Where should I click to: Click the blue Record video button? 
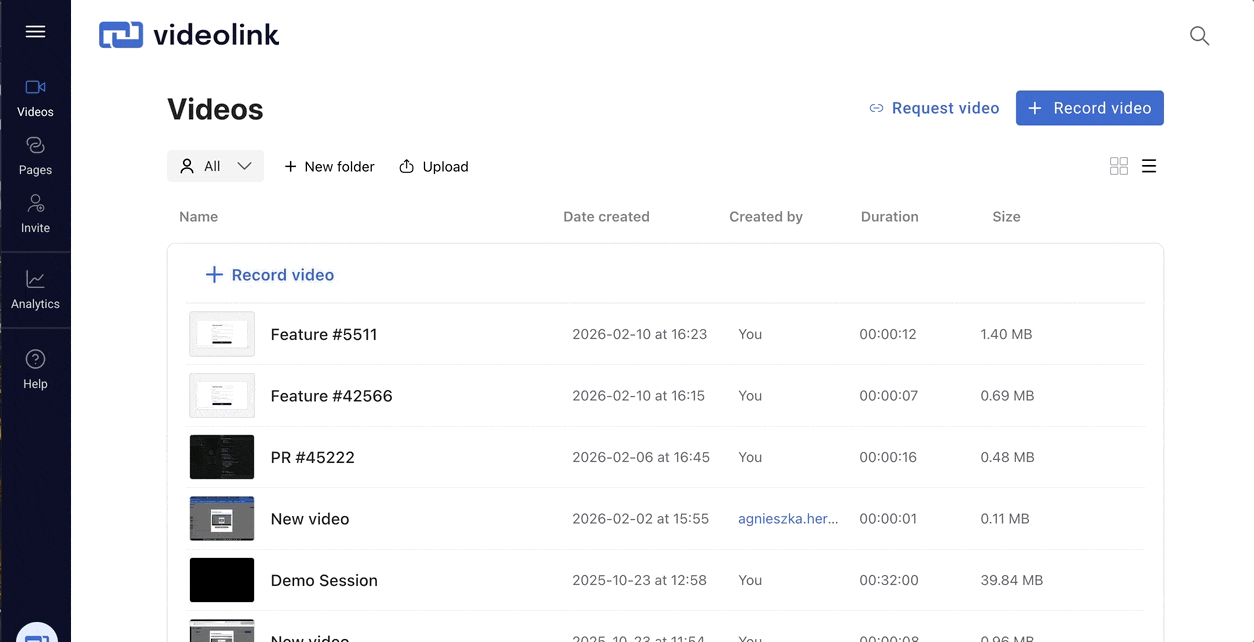[1089, 108]
